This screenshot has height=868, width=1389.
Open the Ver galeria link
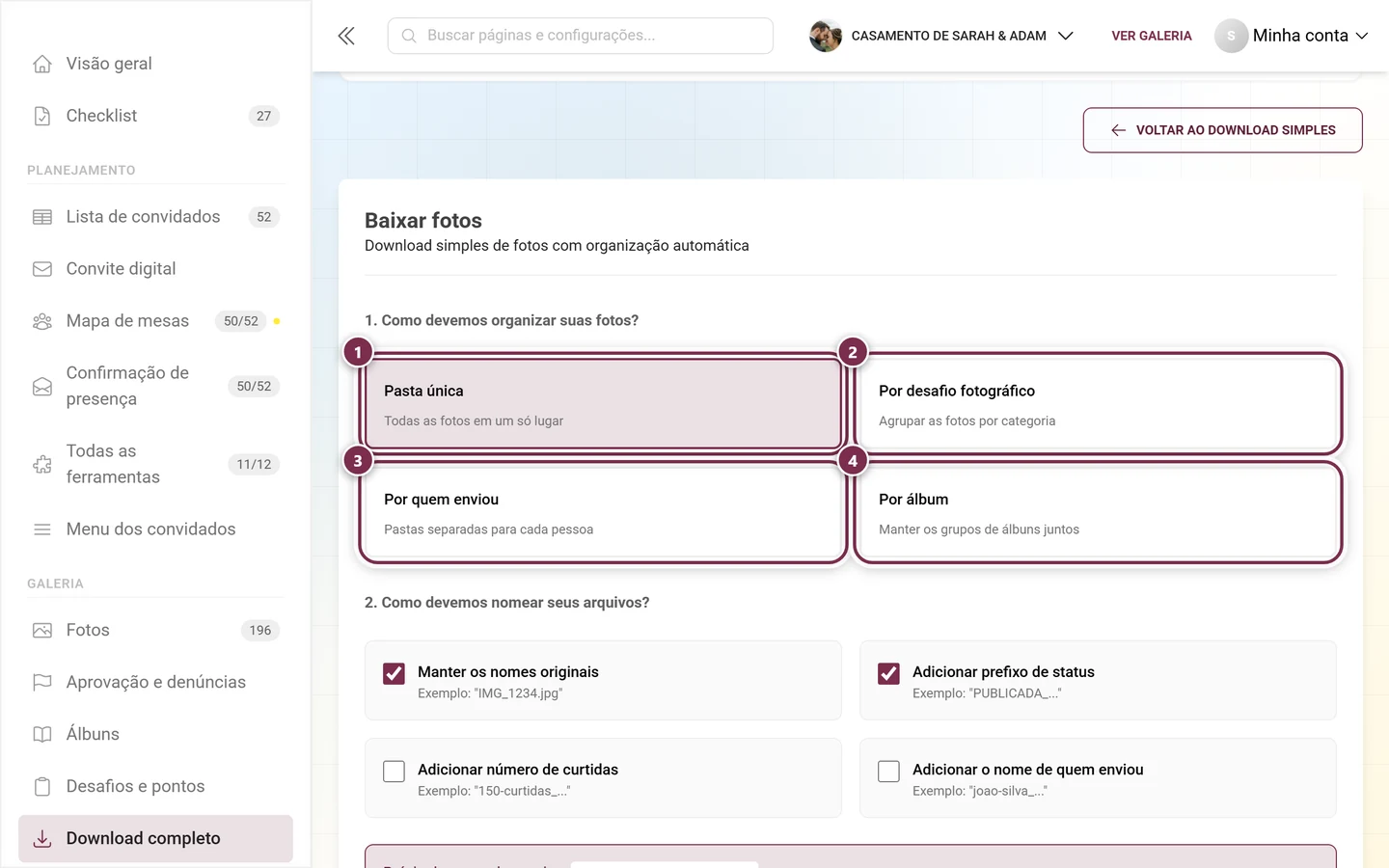pos(1152,36)
